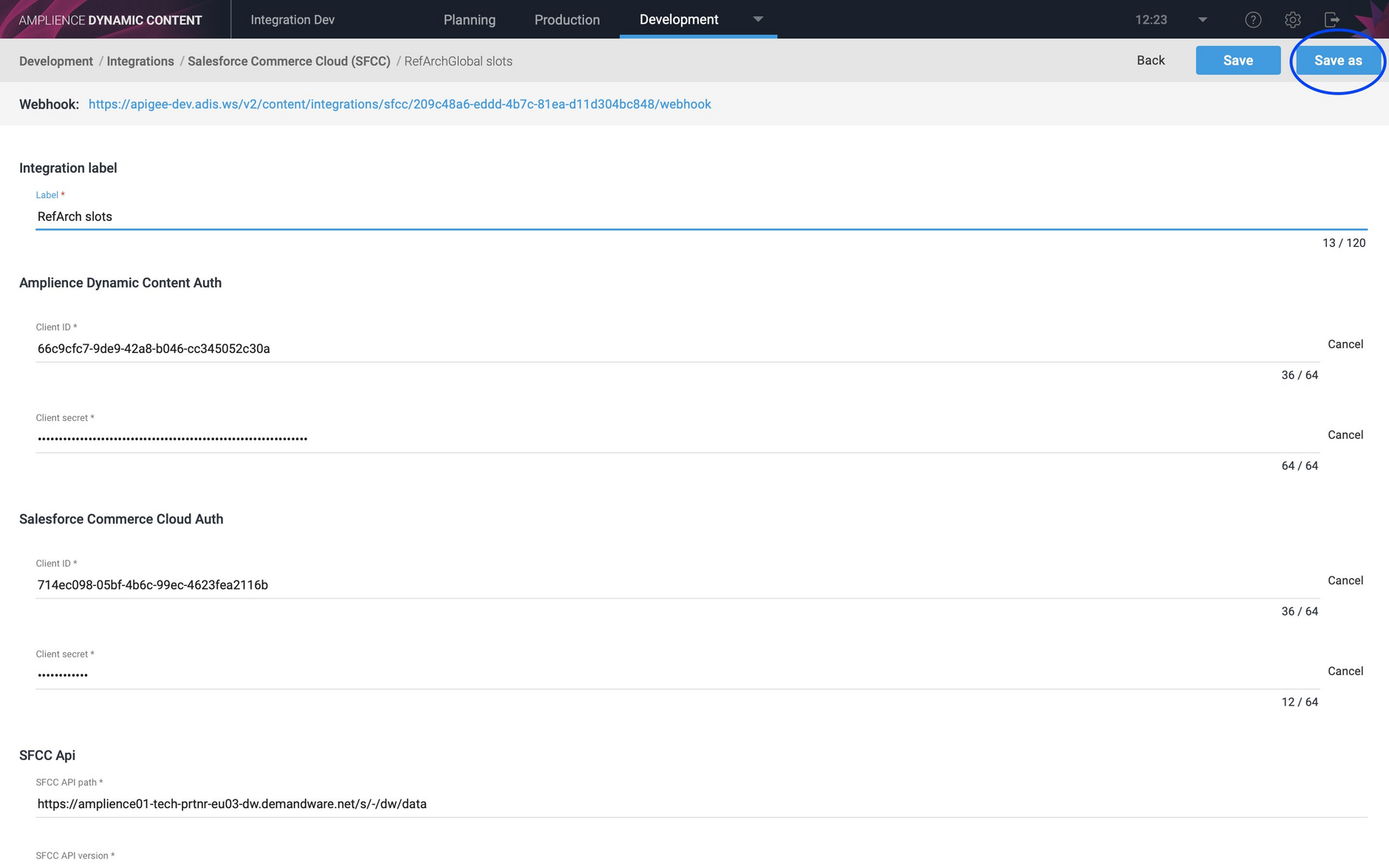Open the settings gear icon
Viewport: 1389px width, 868px height.
[x=1292, y=20]
